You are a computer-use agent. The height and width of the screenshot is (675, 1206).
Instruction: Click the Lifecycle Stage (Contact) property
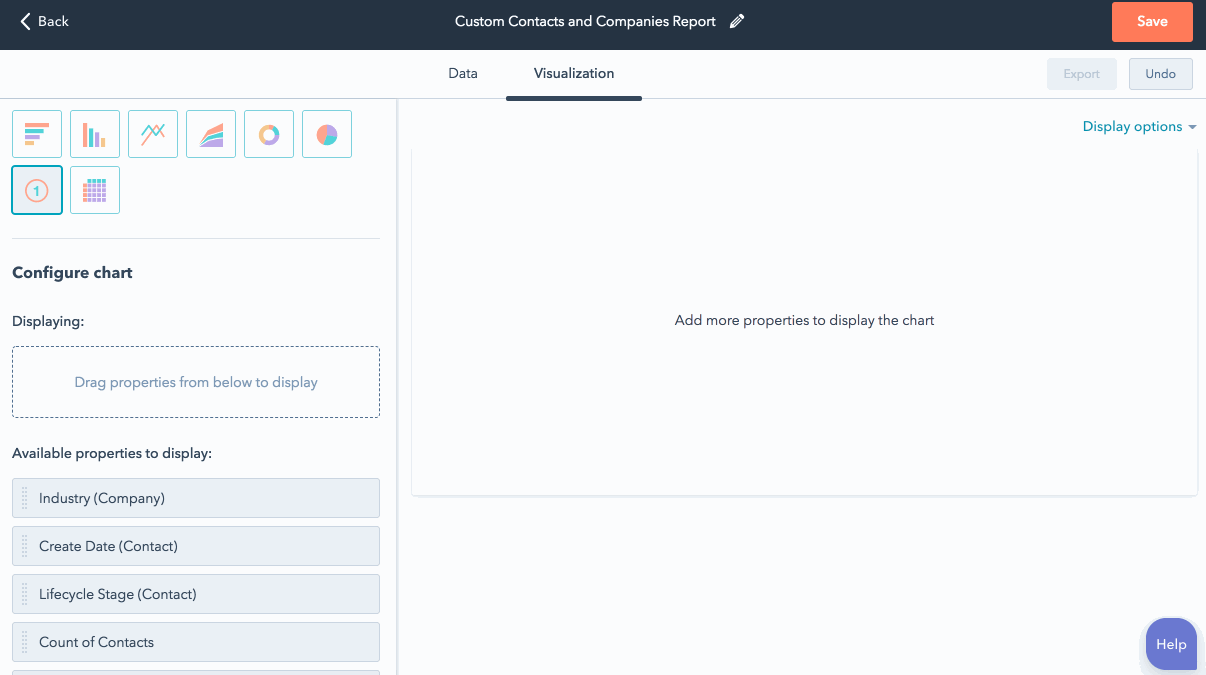click(x=196, y=594)
